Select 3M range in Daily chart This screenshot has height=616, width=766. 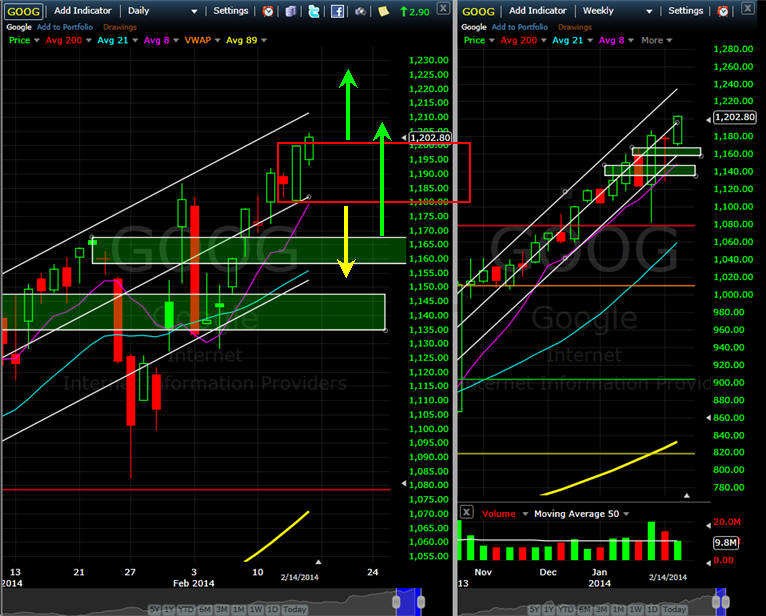point(222,609)
